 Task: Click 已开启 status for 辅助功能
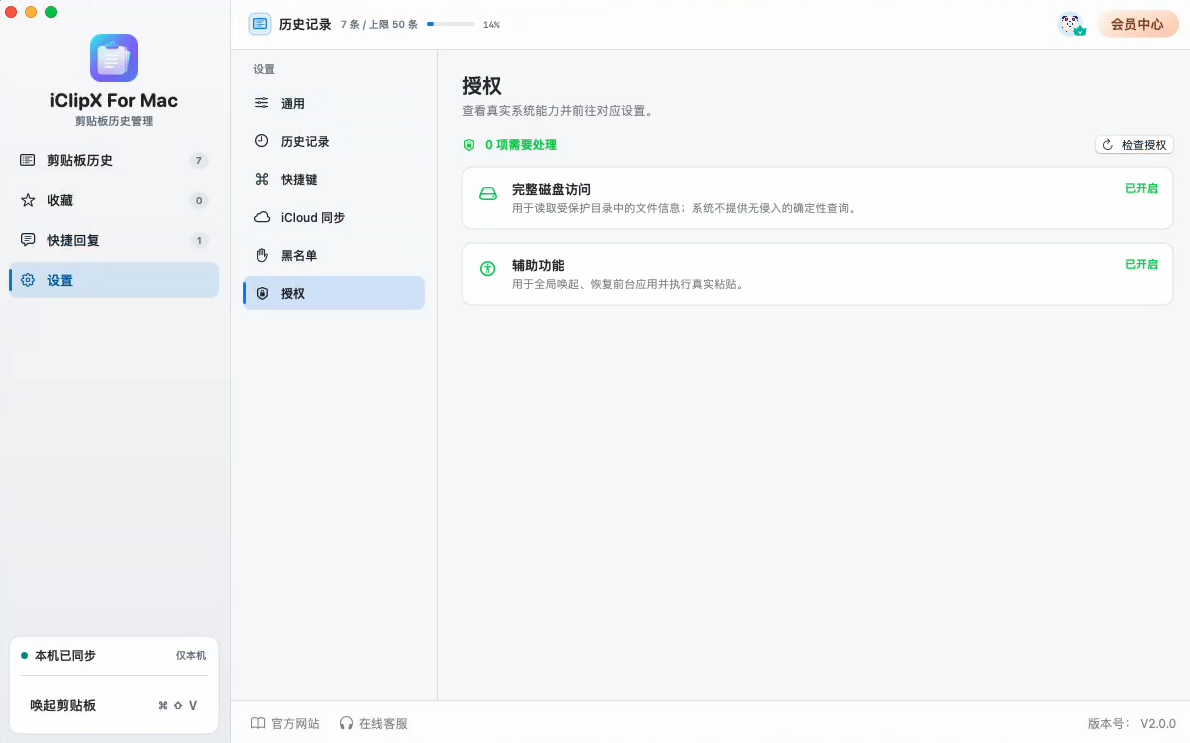pos(1141,264)
